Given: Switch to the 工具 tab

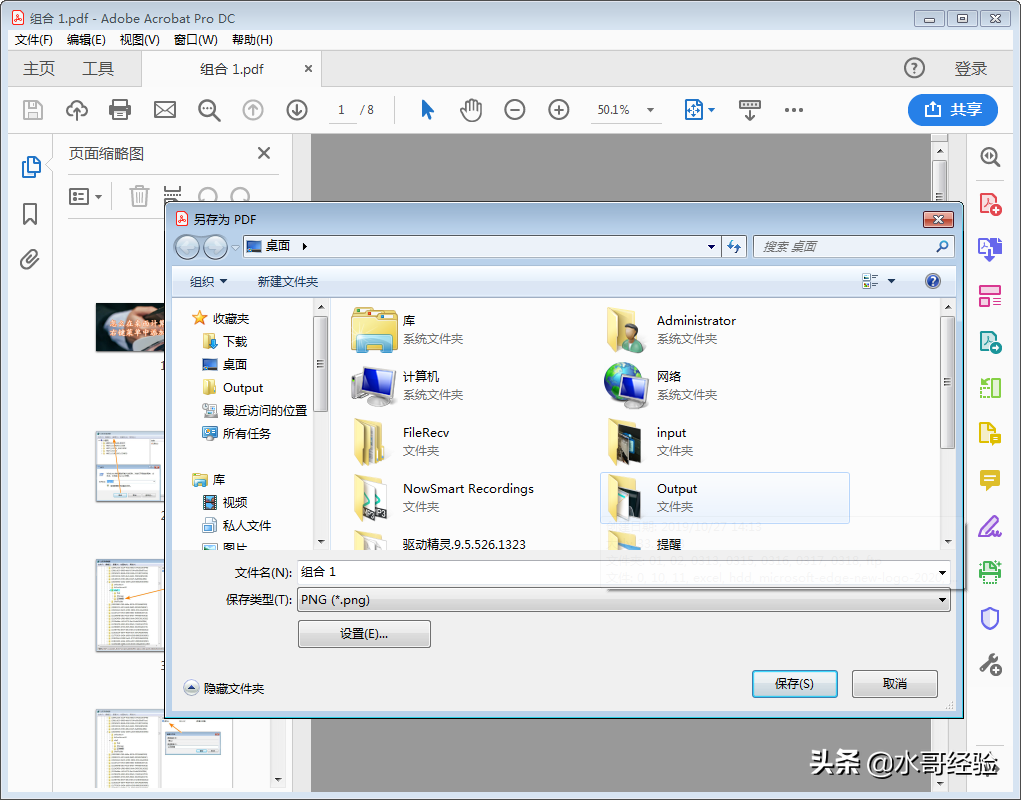Looking at the screenshot, I should (98, 68).
